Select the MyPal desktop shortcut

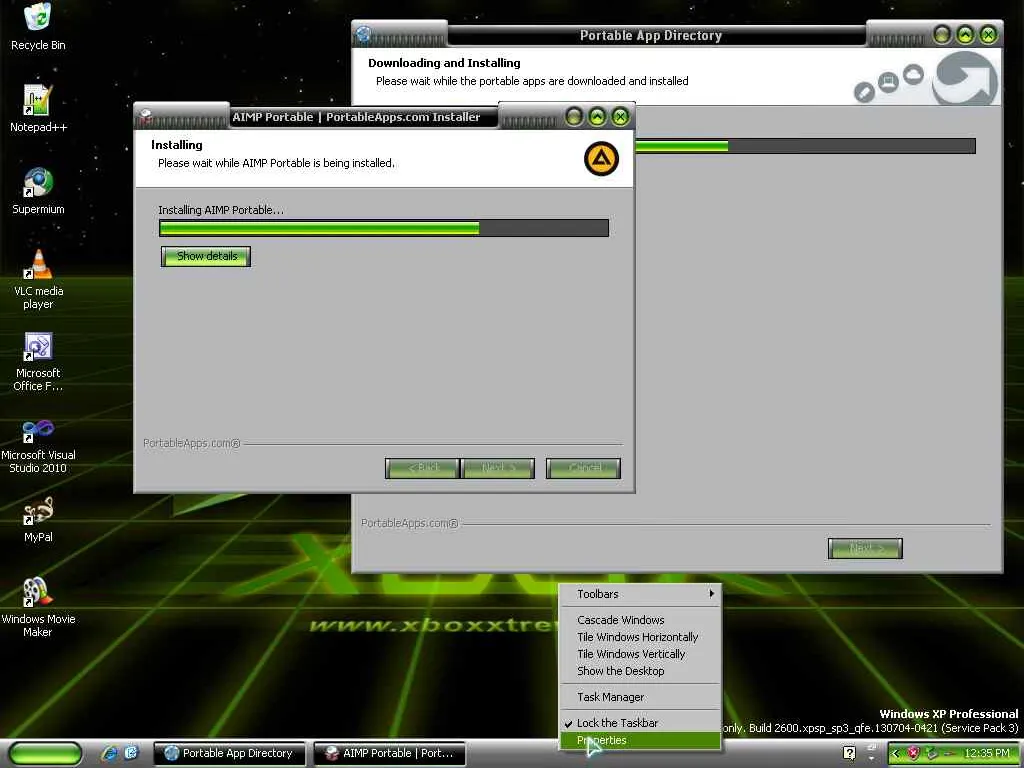pos(39,519)
